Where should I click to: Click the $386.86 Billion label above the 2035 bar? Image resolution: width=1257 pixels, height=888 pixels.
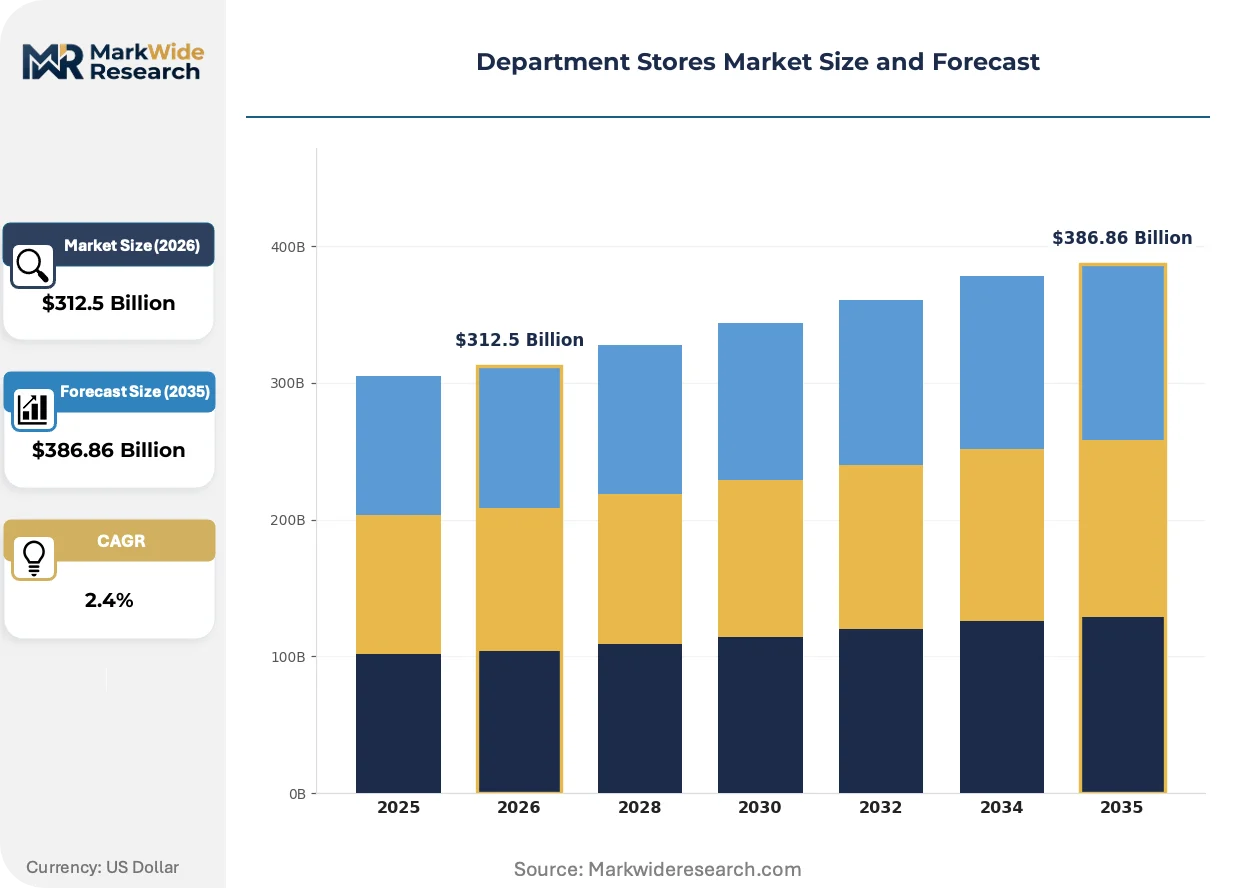1122,238
